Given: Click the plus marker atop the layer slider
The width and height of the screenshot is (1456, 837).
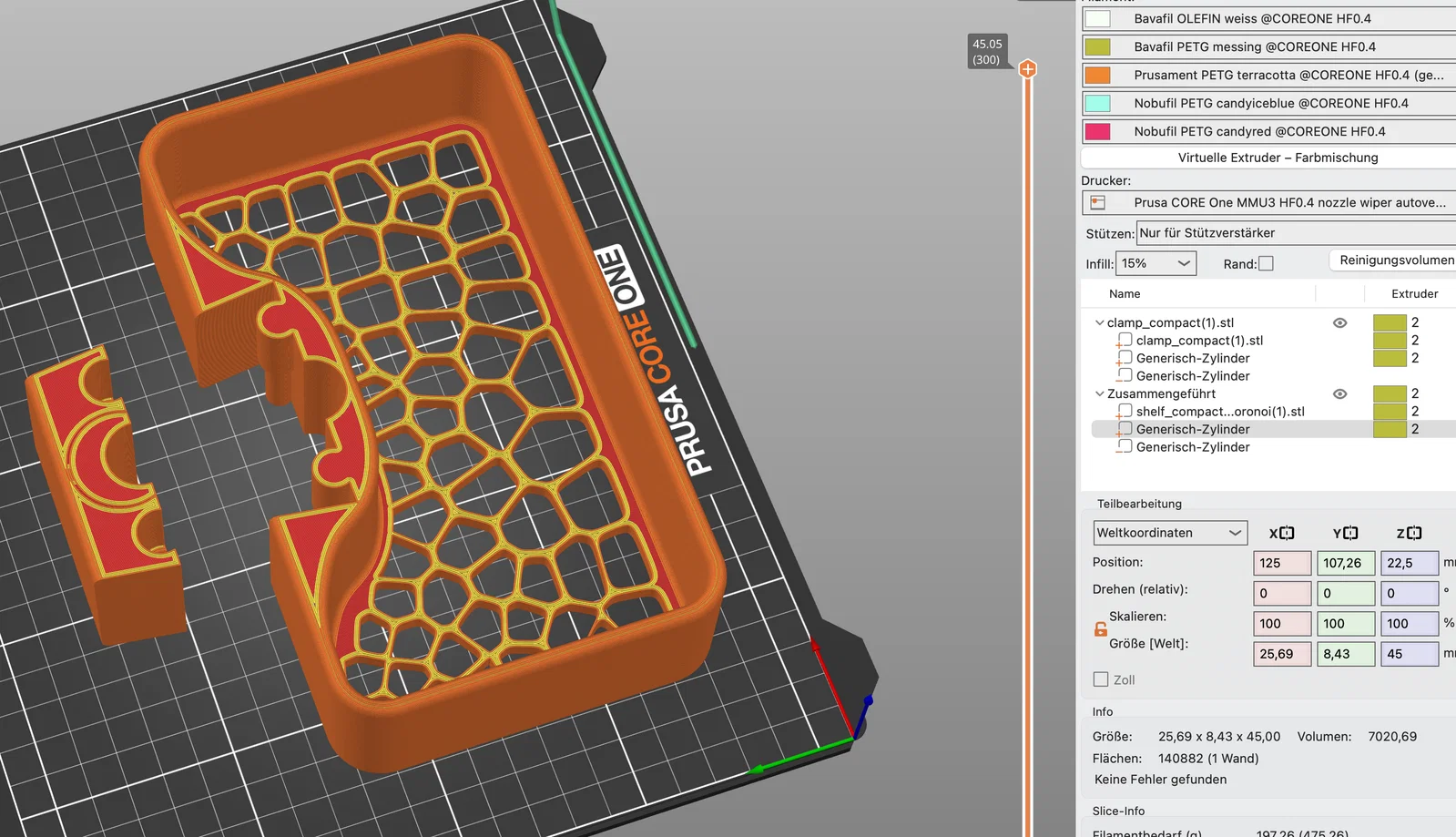Looking at the screenshot, I should click(1027, 68).
